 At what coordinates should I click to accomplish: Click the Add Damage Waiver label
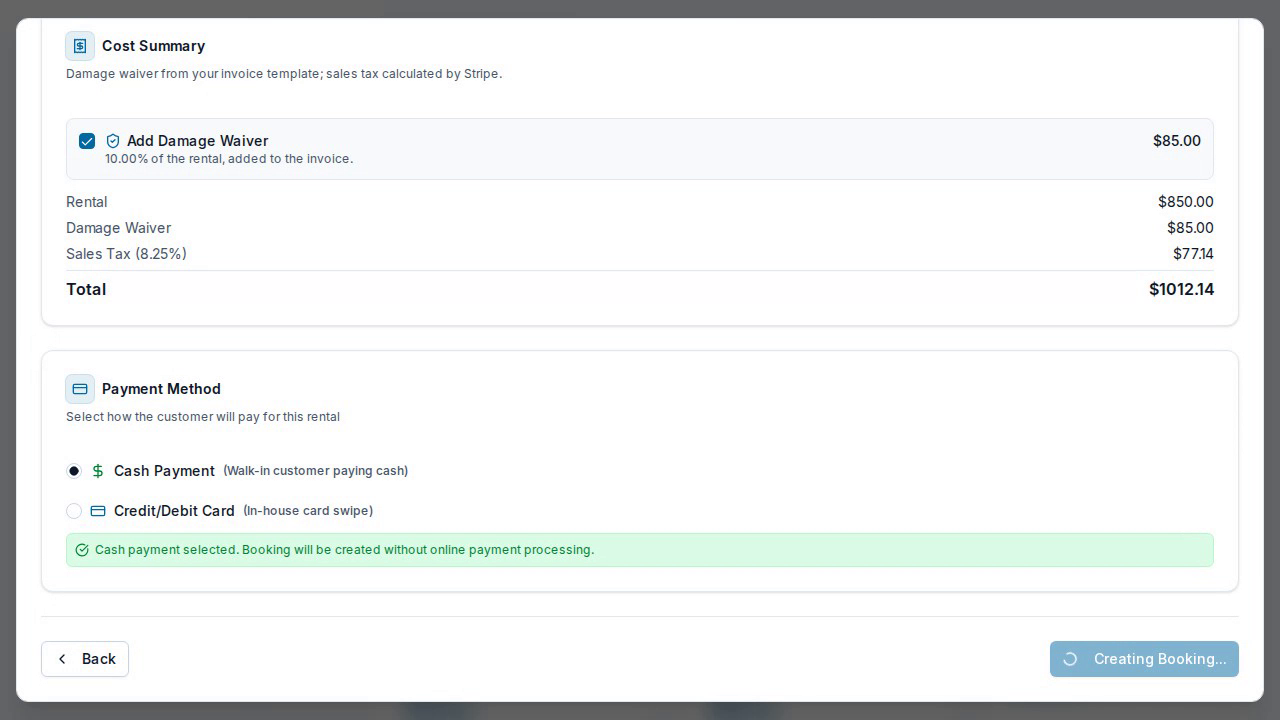pyautogui.click(x=197, y=141)
